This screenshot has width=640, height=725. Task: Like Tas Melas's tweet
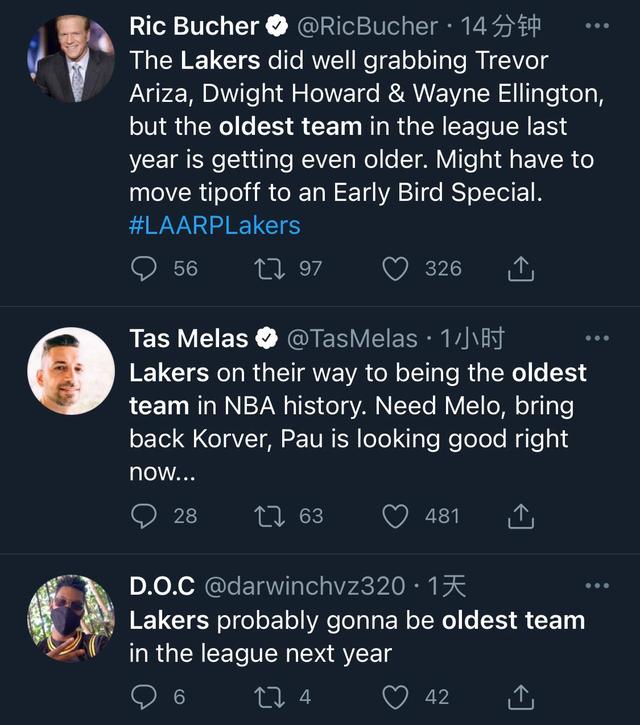pos(397,516)
